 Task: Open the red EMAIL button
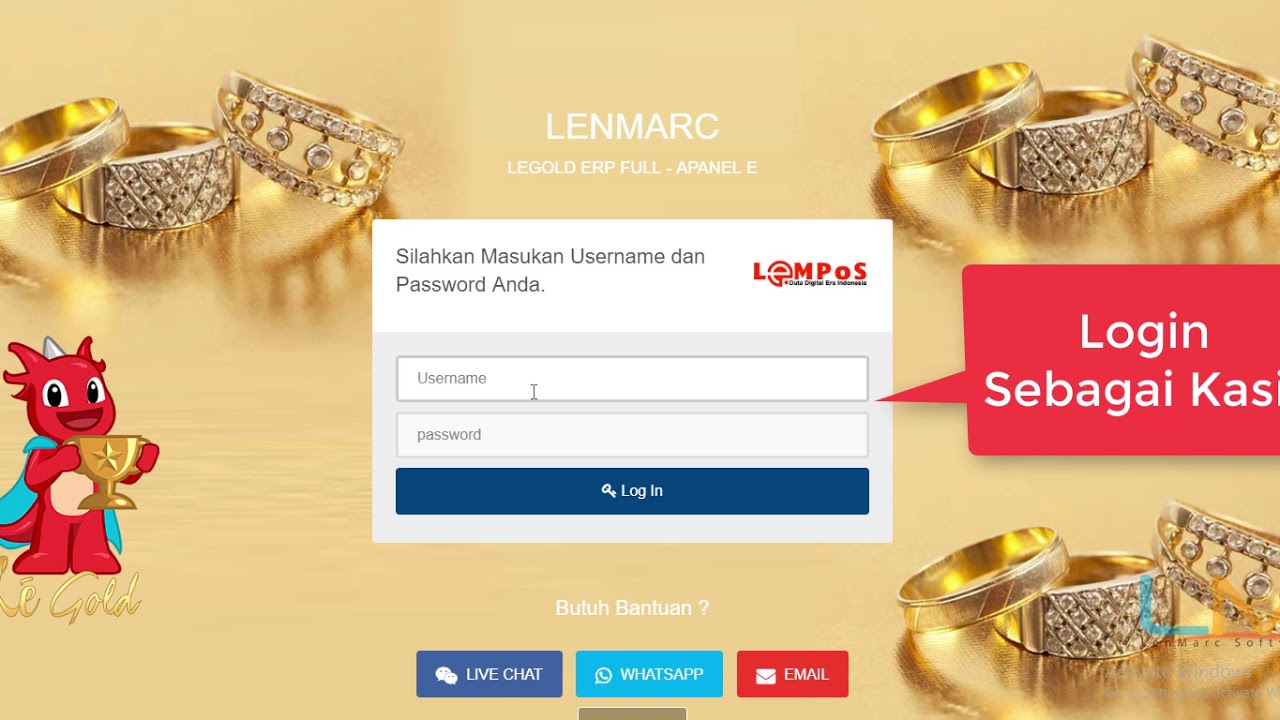792,674
